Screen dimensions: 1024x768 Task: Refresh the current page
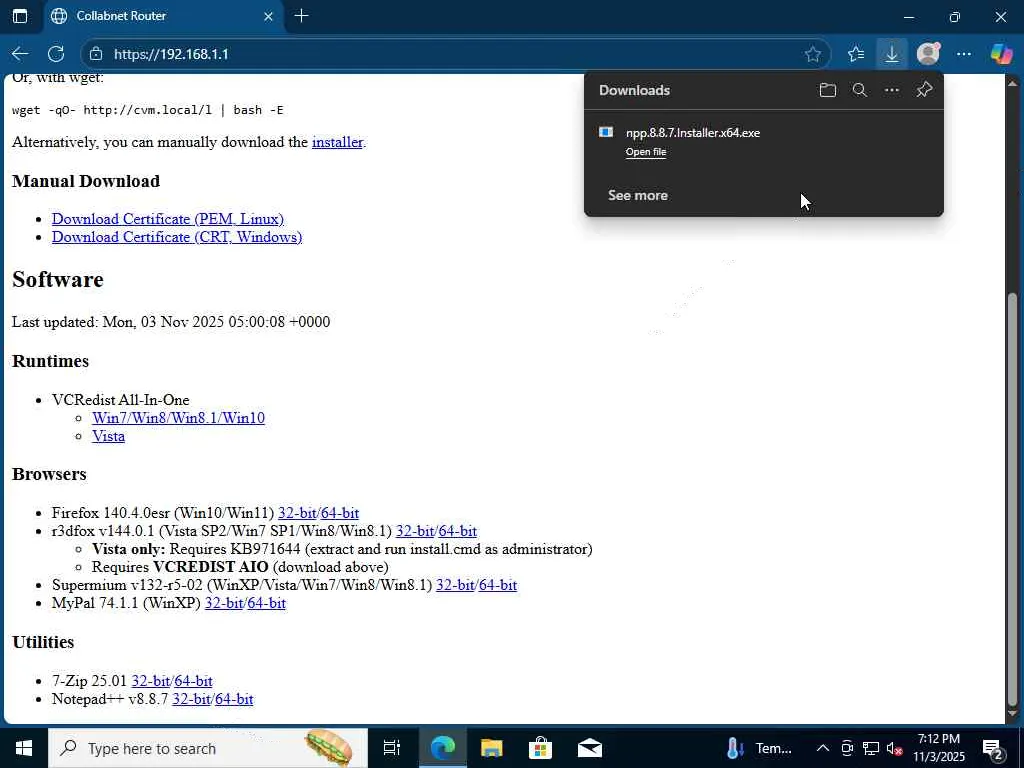[x=56, y=54]
